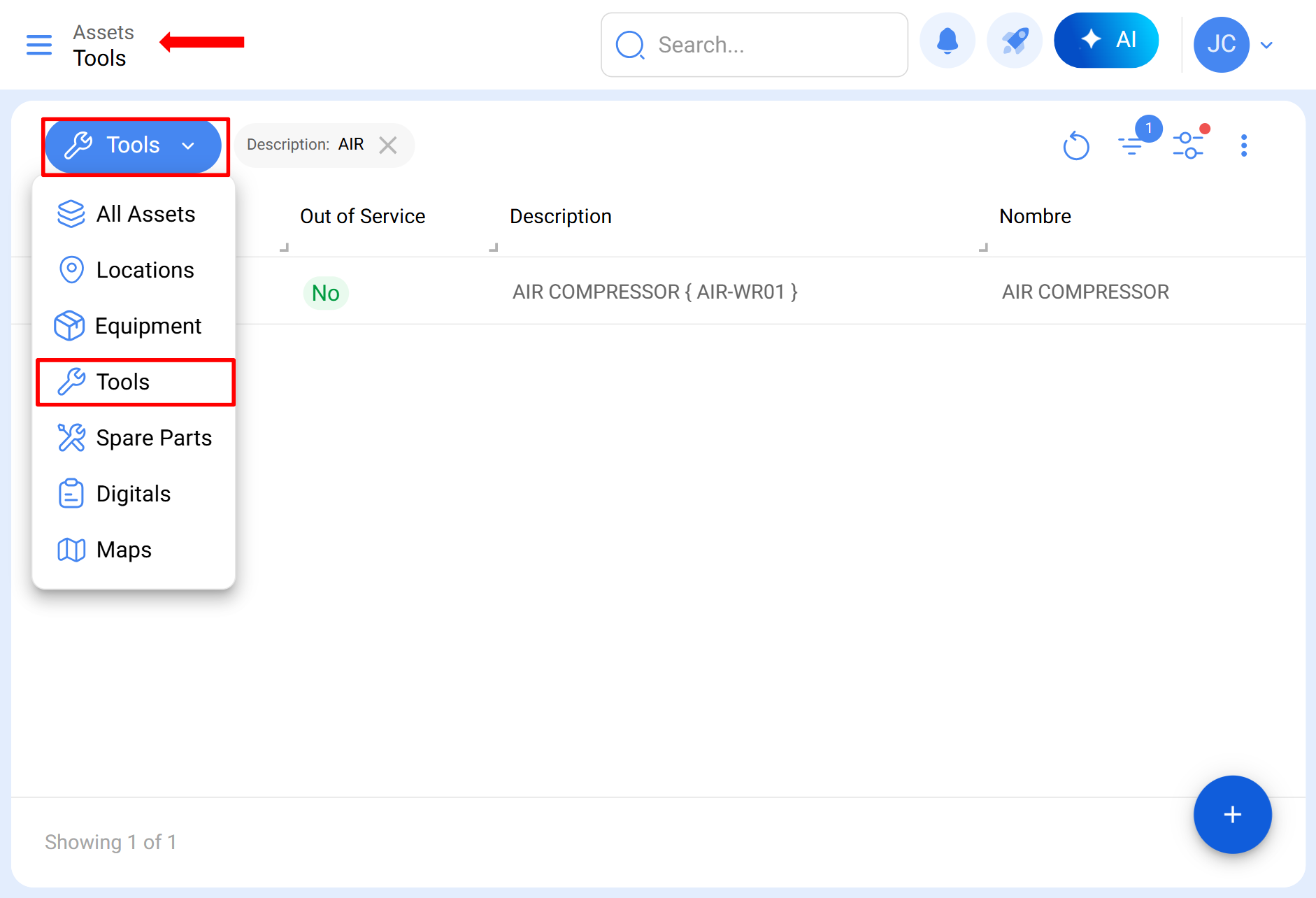Open the hamburger navigation menu

39,45
